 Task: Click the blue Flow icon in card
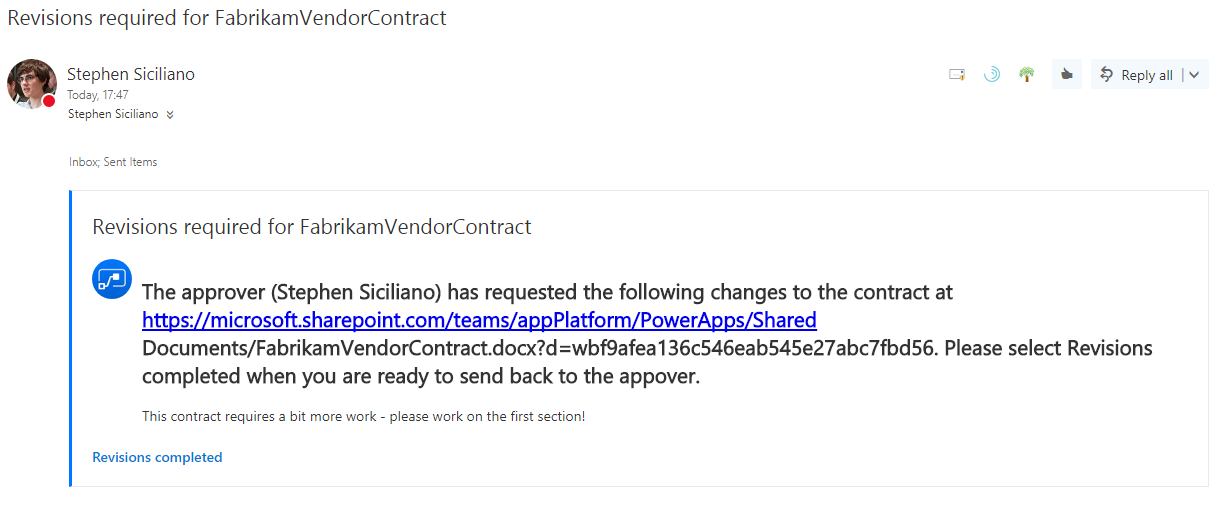pos(112,279)
